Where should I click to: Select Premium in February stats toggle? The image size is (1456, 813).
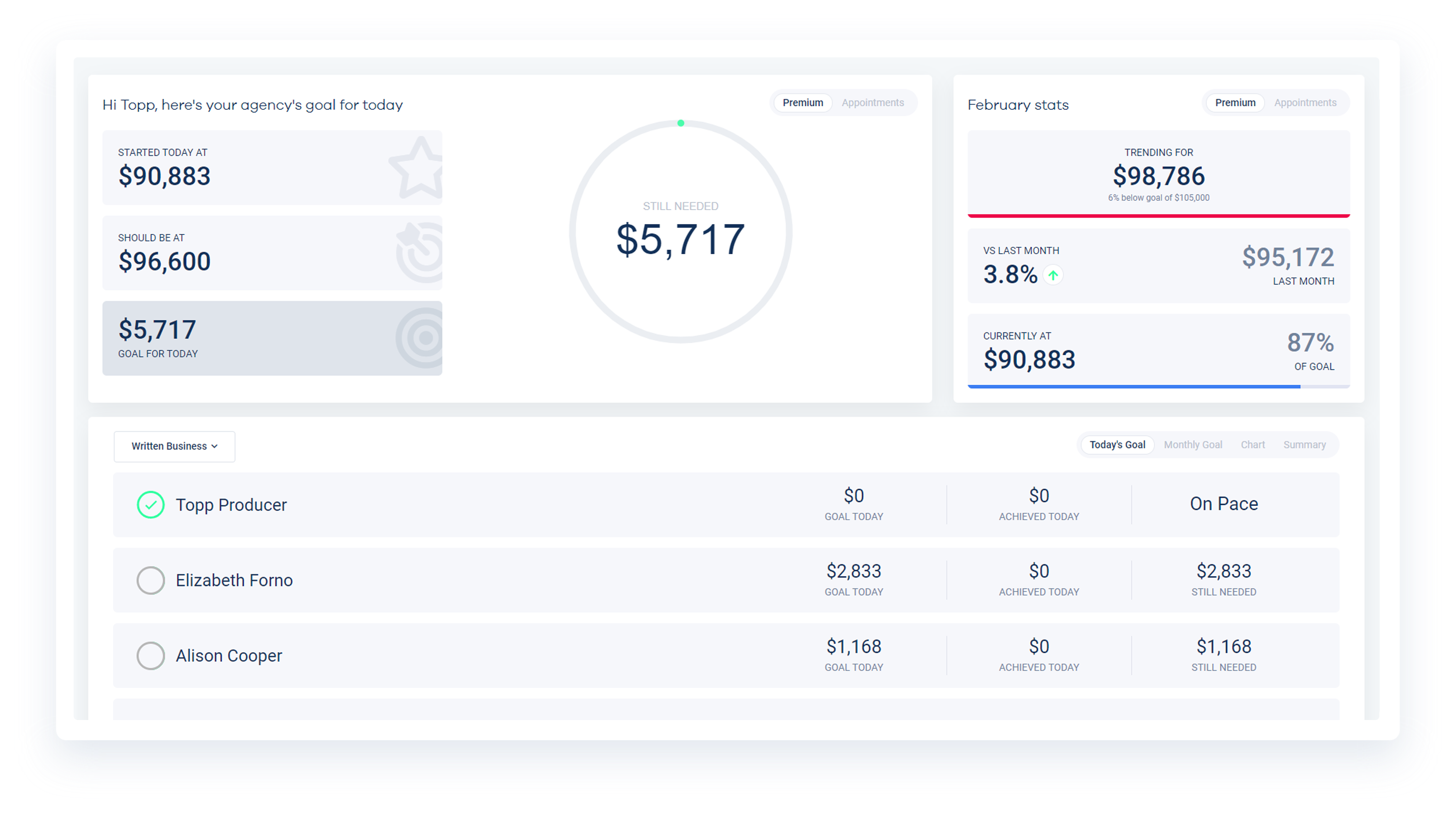click(1235, 103)
